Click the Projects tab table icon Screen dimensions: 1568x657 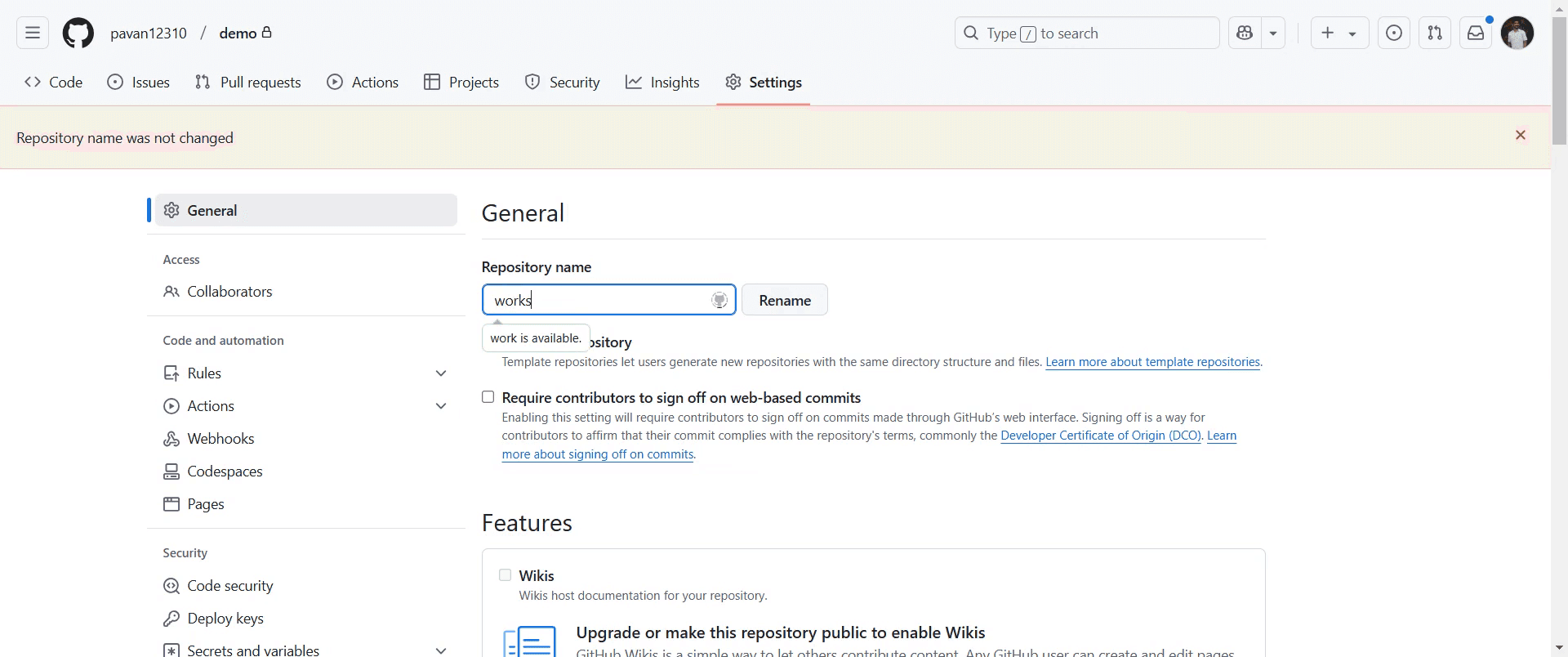coord(432,83)
